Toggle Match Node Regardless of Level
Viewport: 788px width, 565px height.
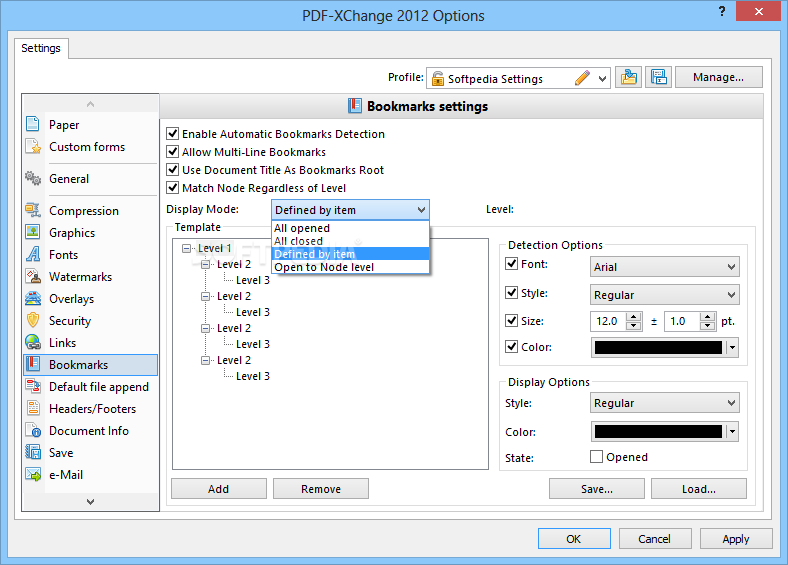[x=173, y=187]
